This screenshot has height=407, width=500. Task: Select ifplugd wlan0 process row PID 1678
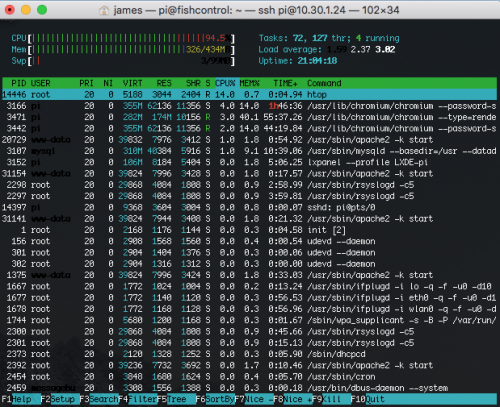(249, 309)
